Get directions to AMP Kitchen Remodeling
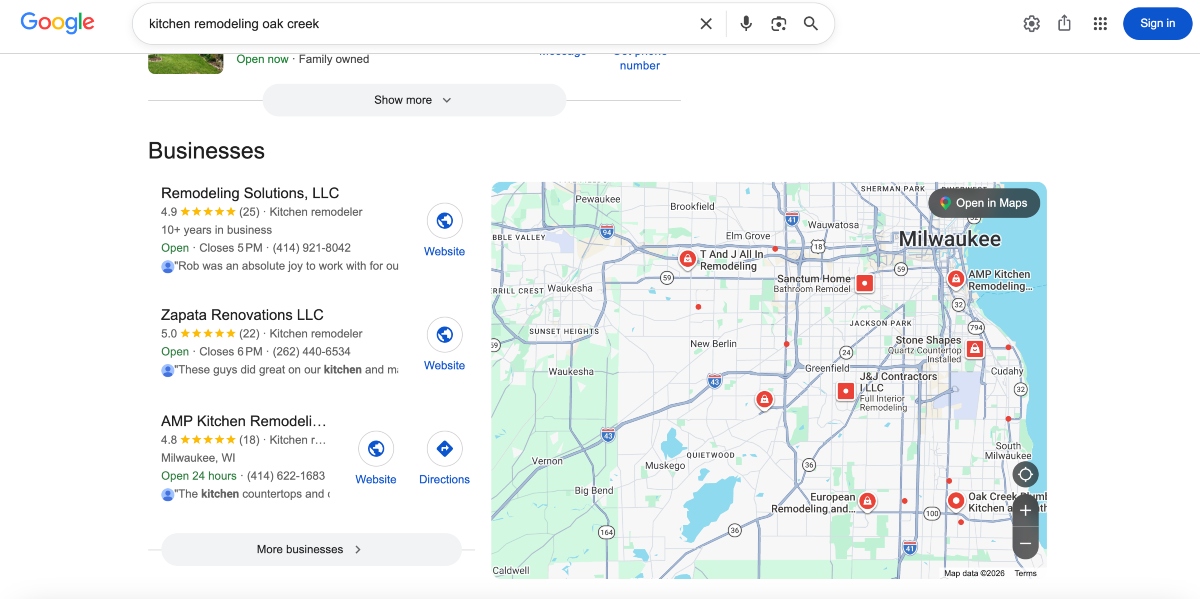Screen dimensions: 1200x599 (445, 449)
